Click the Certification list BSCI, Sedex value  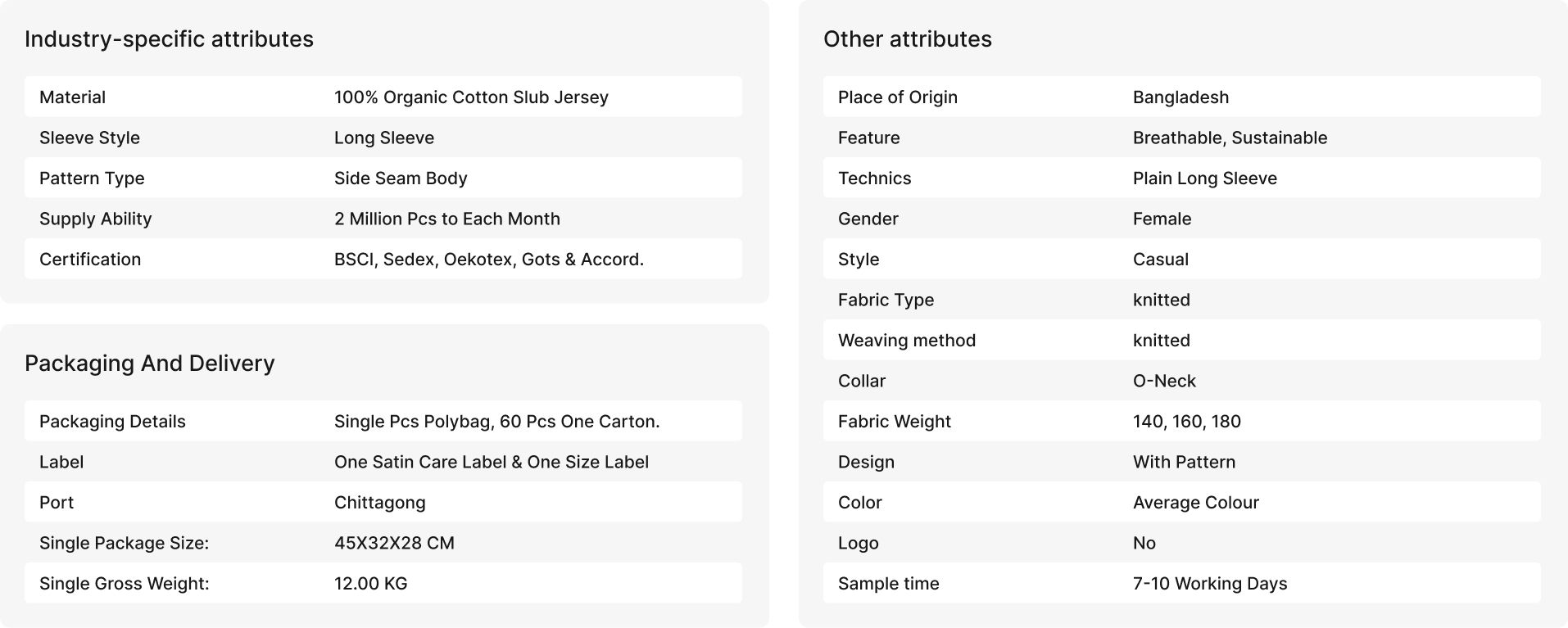point(488,260)
